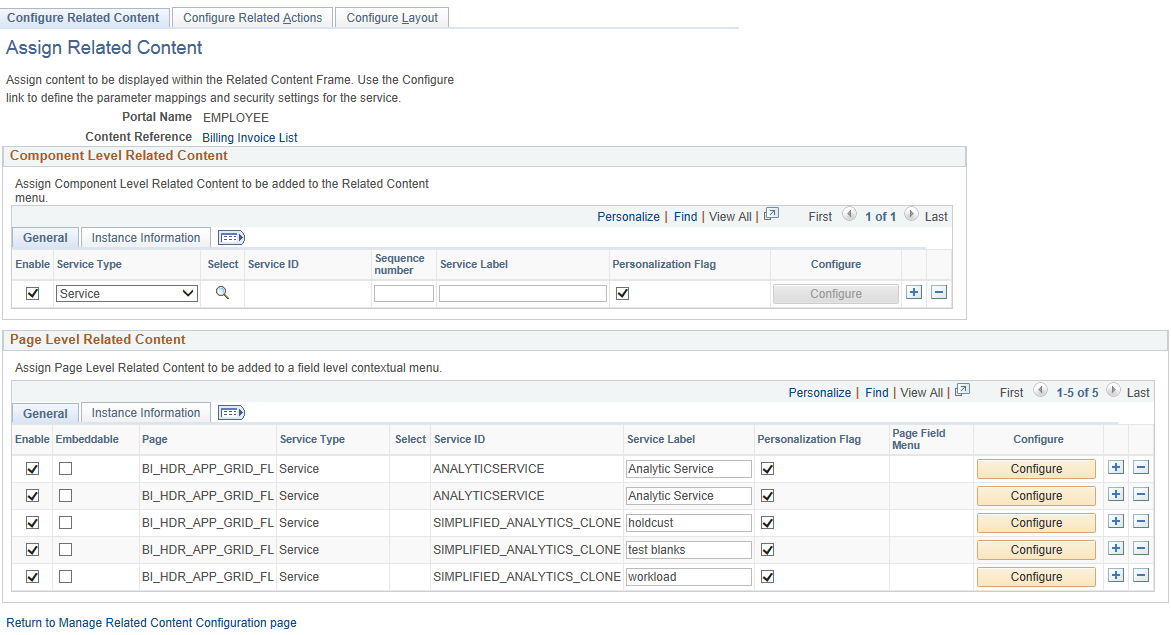
Task: Check Embeddable for the test blanks row
Action: coord(66,549)
